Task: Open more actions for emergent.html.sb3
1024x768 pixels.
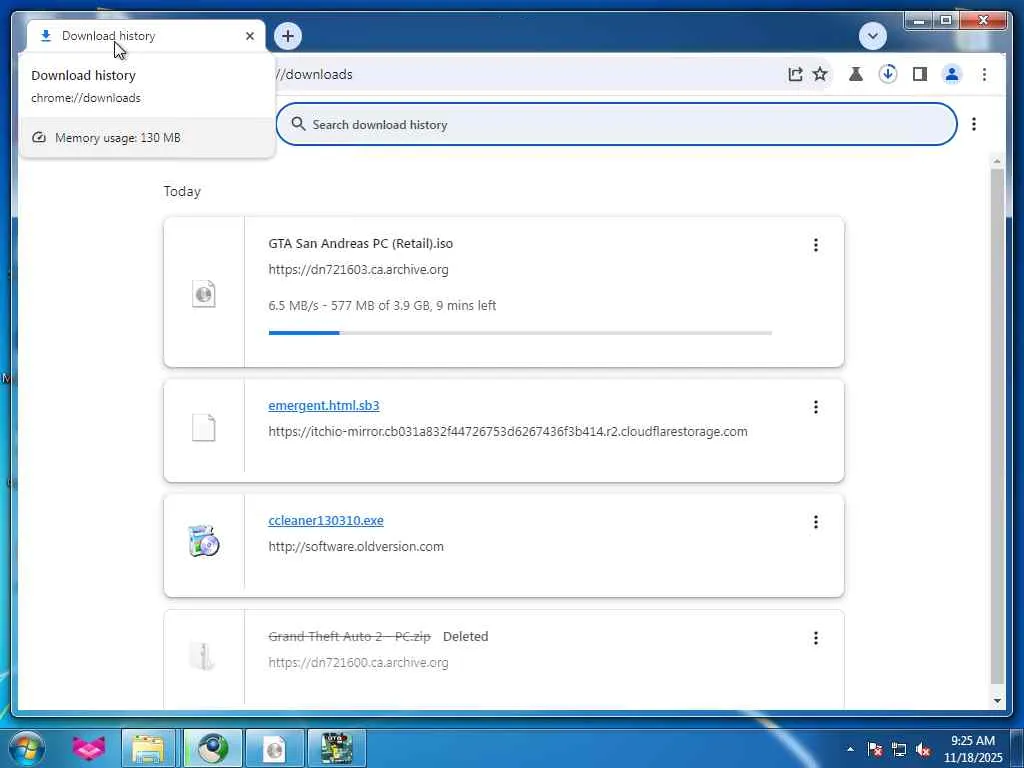Action: tap(816, 407)
